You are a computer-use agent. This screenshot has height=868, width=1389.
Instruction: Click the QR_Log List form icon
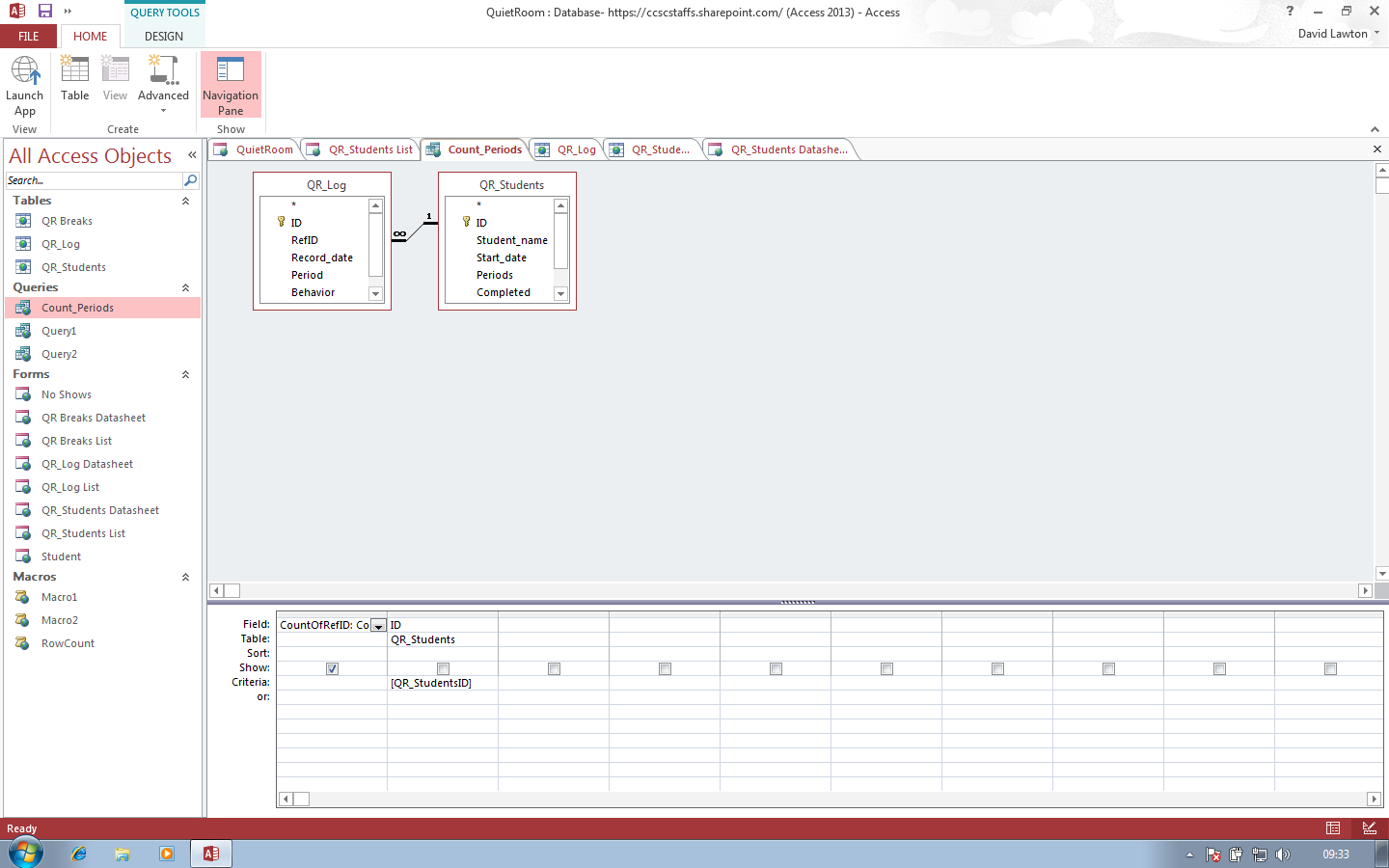point(23,487)
